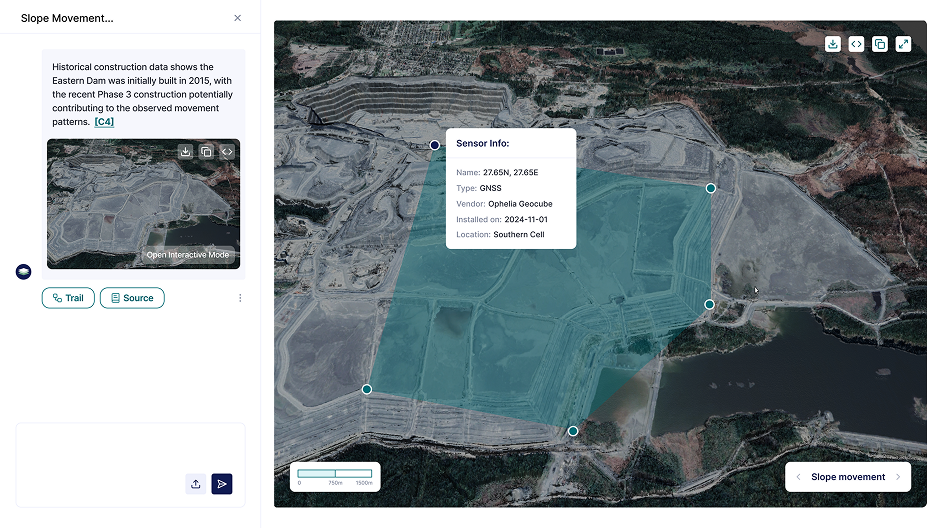Copy the thumbnail map image
This screenshot has height=528, width=940.
[206, 152]
